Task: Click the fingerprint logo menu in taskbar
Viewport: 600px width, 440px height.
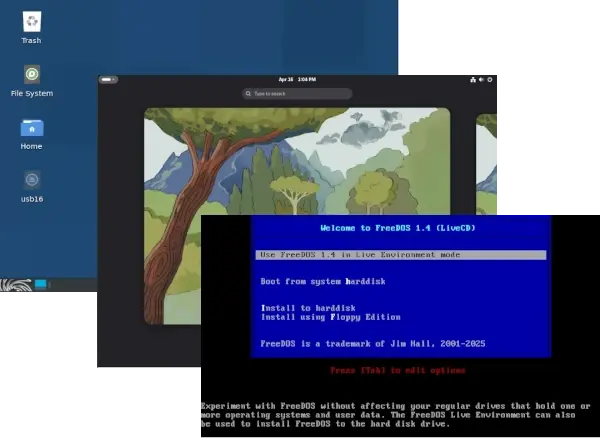Action: click(16, 285)
